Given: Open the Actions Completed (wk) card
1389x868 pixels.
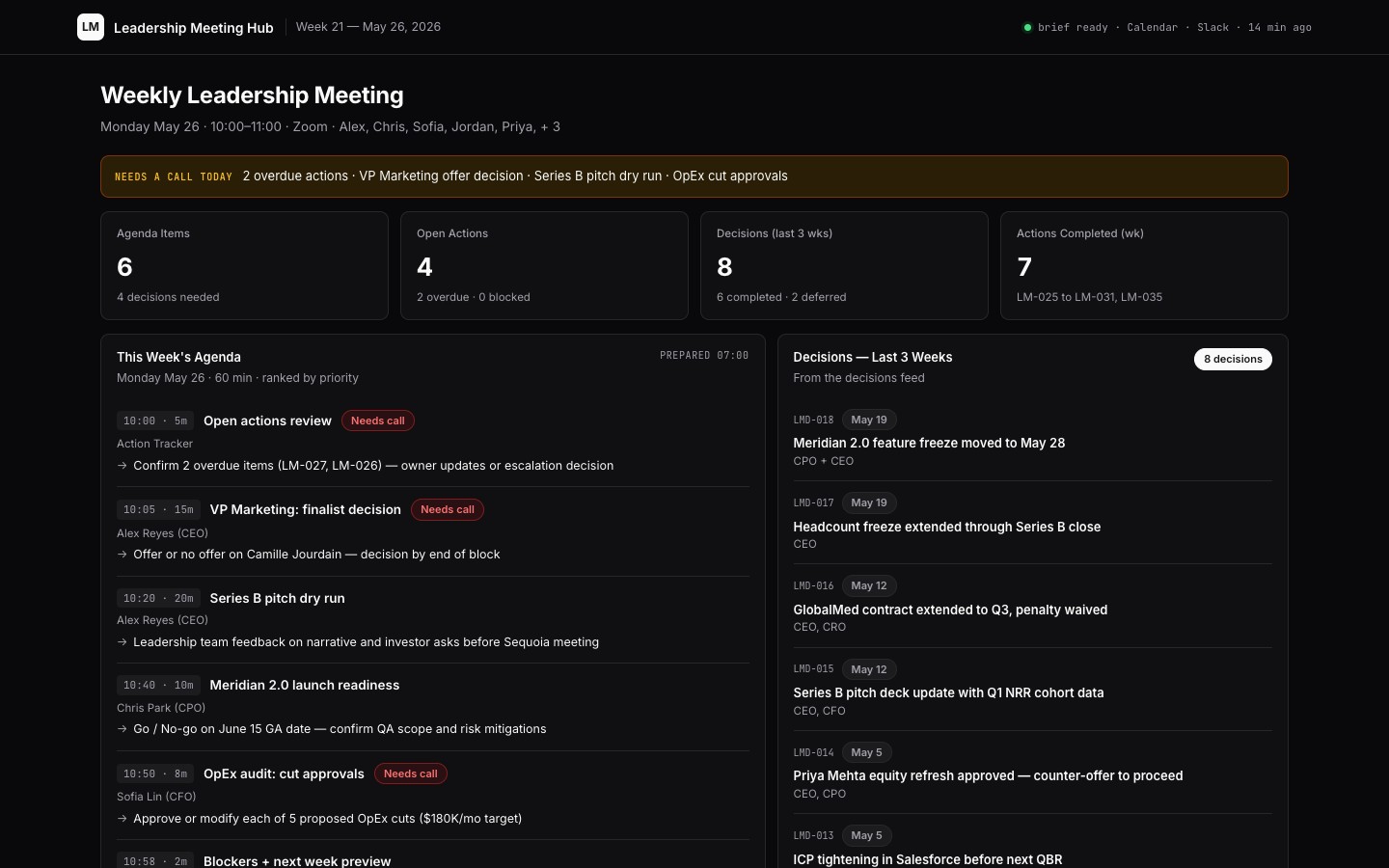Looking at the screenshot, I should coord(1144,265).
